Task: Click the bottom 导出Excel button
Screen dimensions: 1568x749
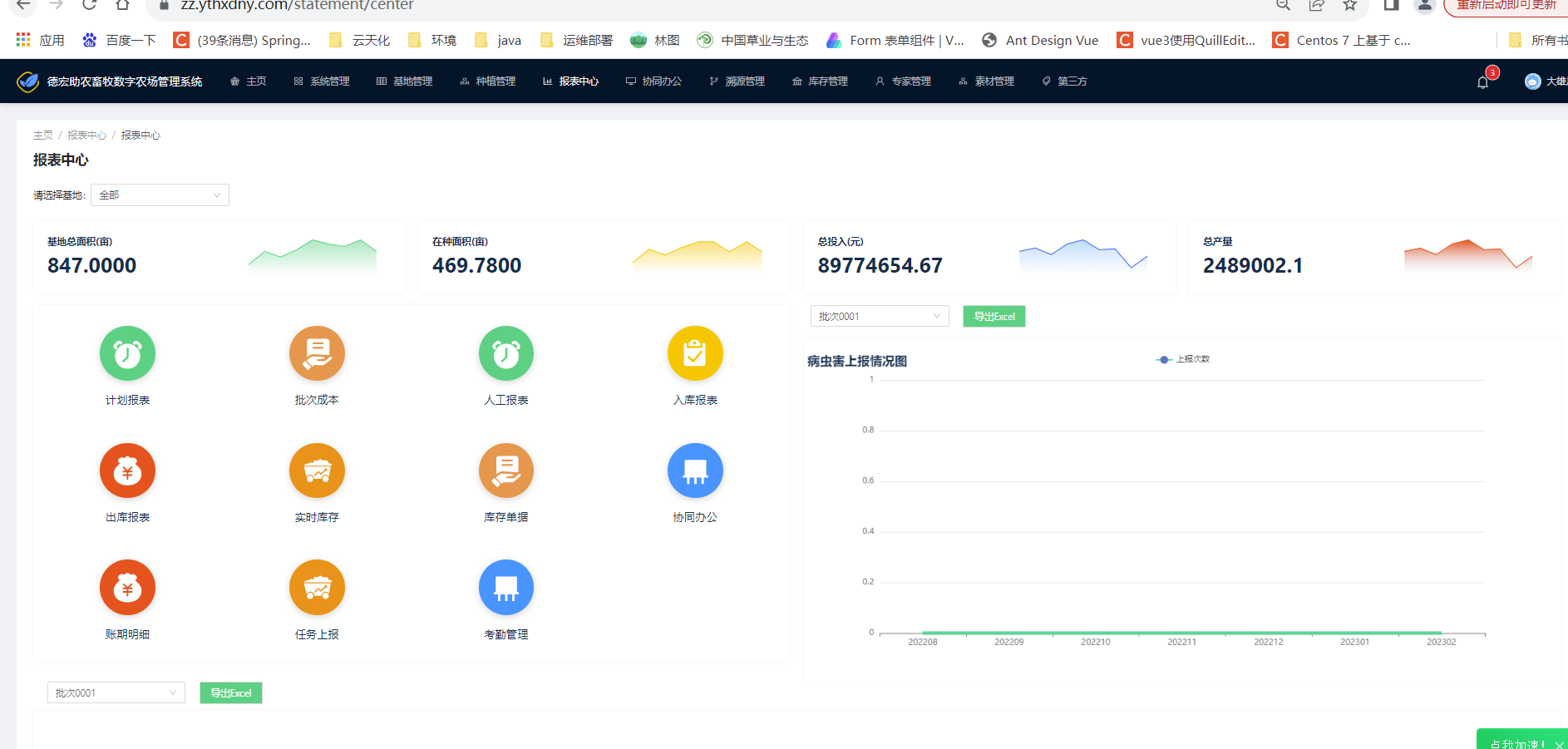Action: click(x=231, y=692)
